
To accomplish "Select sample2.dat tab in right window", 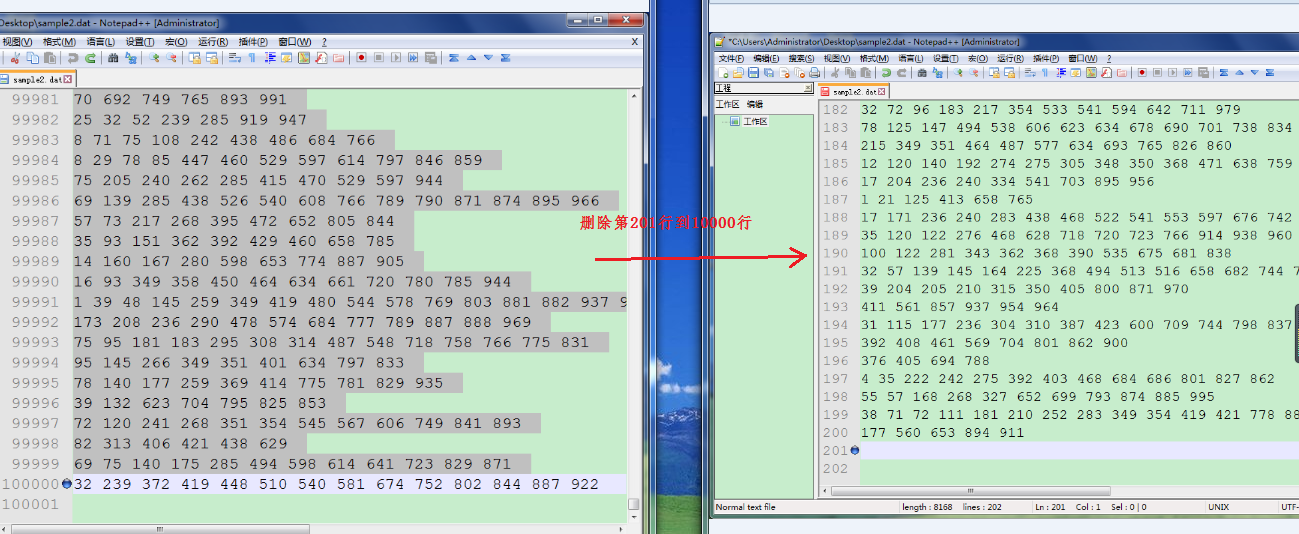I will pos(854,91).
